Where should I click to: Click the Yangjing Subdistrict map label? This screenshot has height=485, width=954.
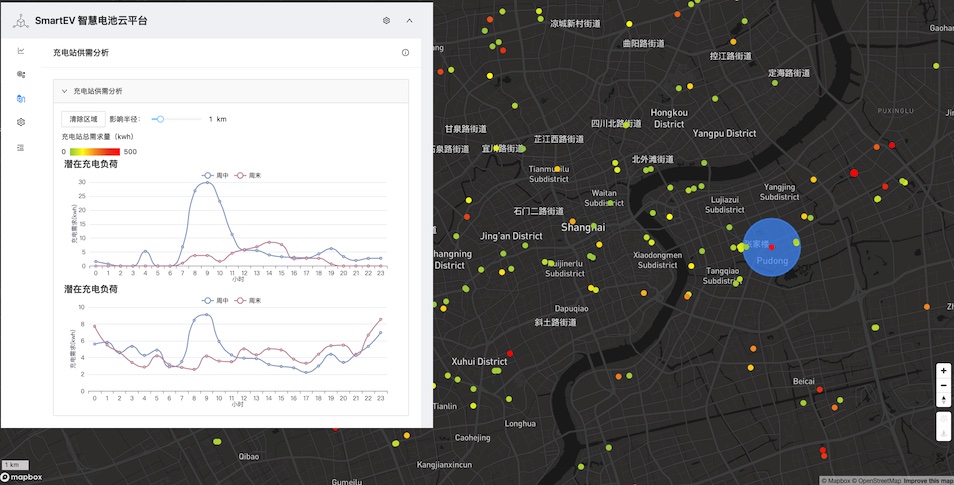[779, 192]
